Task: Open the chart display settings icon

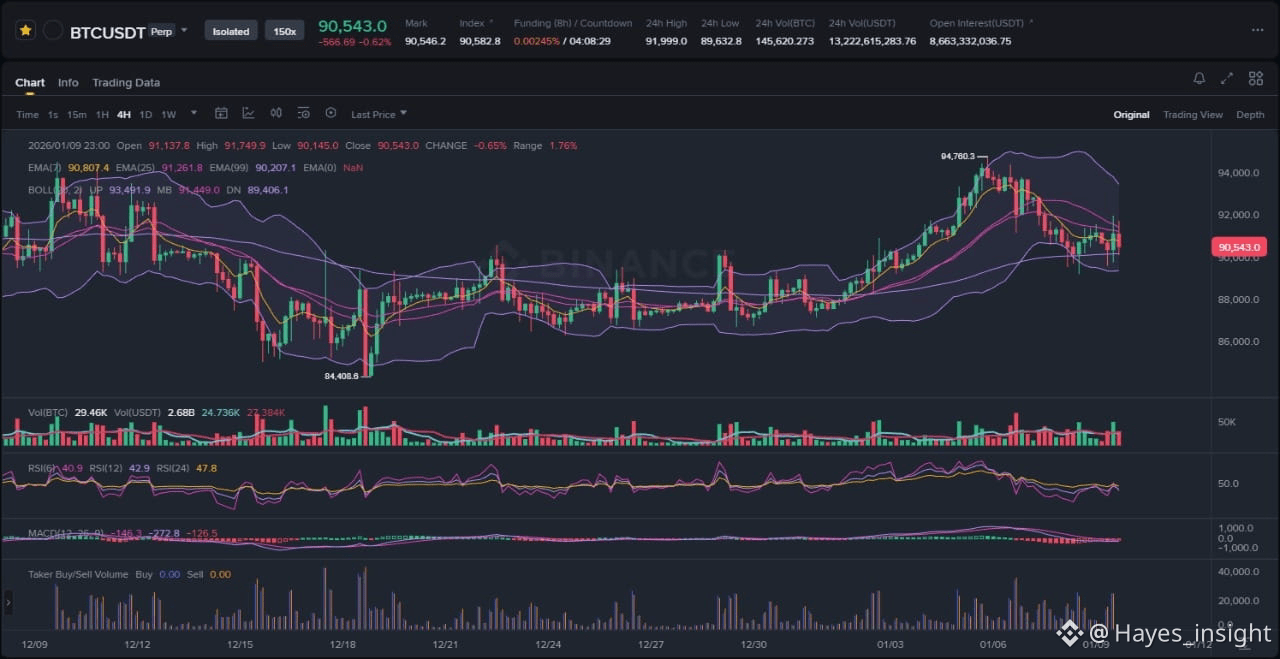Action: click(303, 114)
